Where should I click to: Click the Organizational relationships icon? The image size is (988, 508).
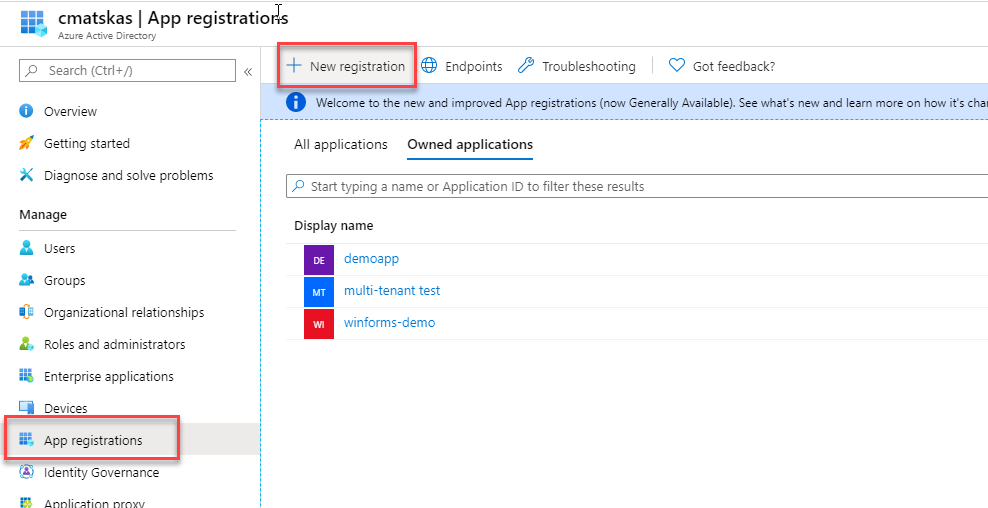pos(26,313)
